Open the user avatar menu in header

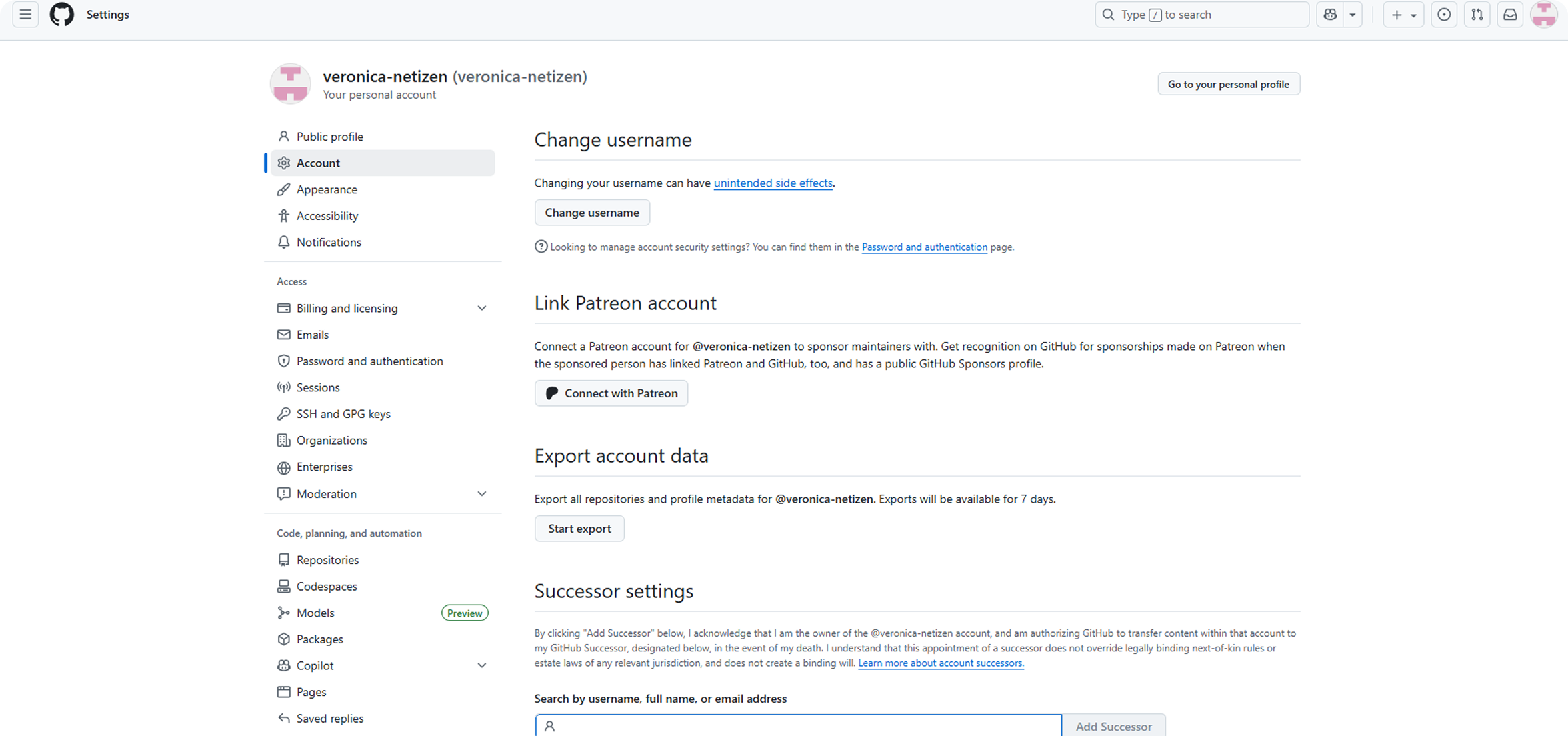[1544, 15]
